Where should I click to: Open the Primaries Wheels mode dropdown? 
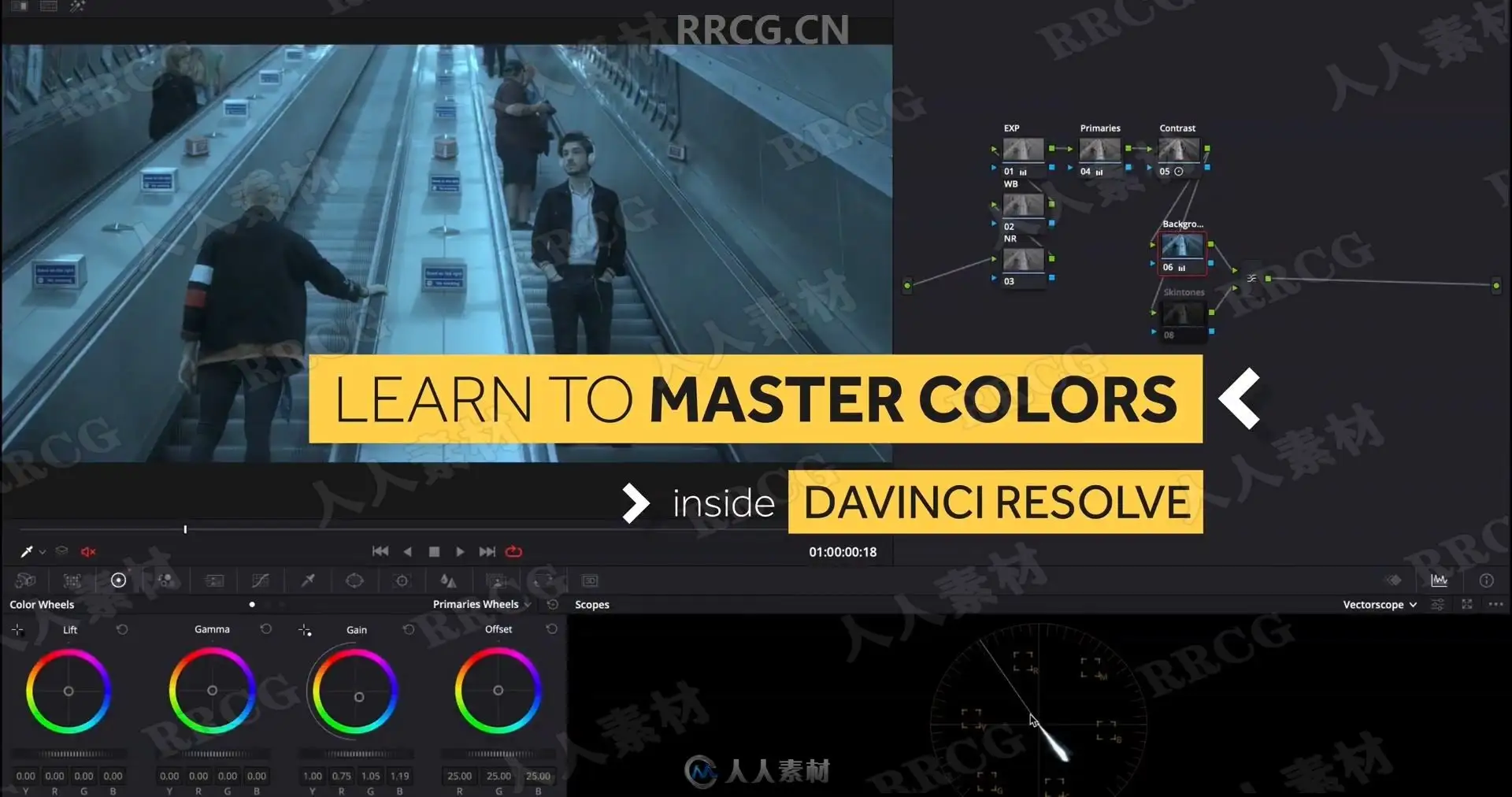(482, 604)
